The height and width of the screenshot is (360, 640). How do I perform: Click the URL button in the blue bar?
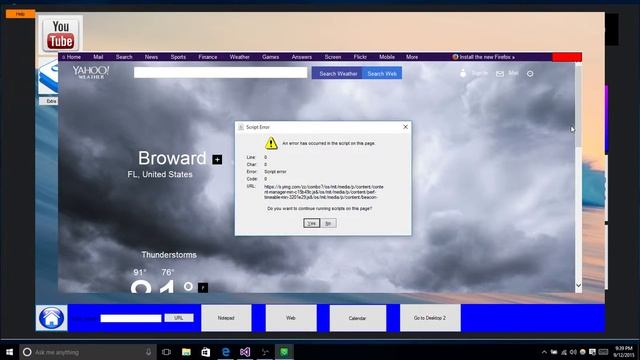(179, 318)
